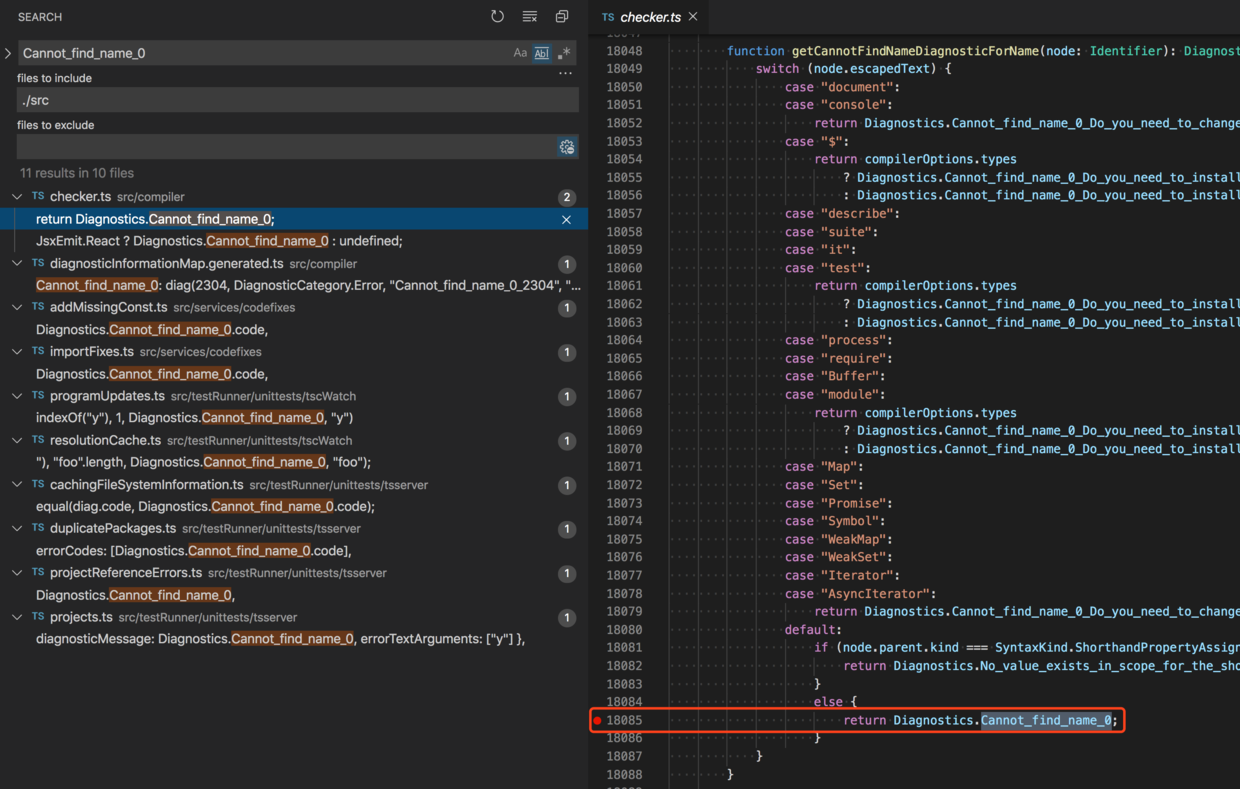This screenshot has width=1240, height=789.
Task: Toggle Match Whole Word option
Action: [541, 53]
